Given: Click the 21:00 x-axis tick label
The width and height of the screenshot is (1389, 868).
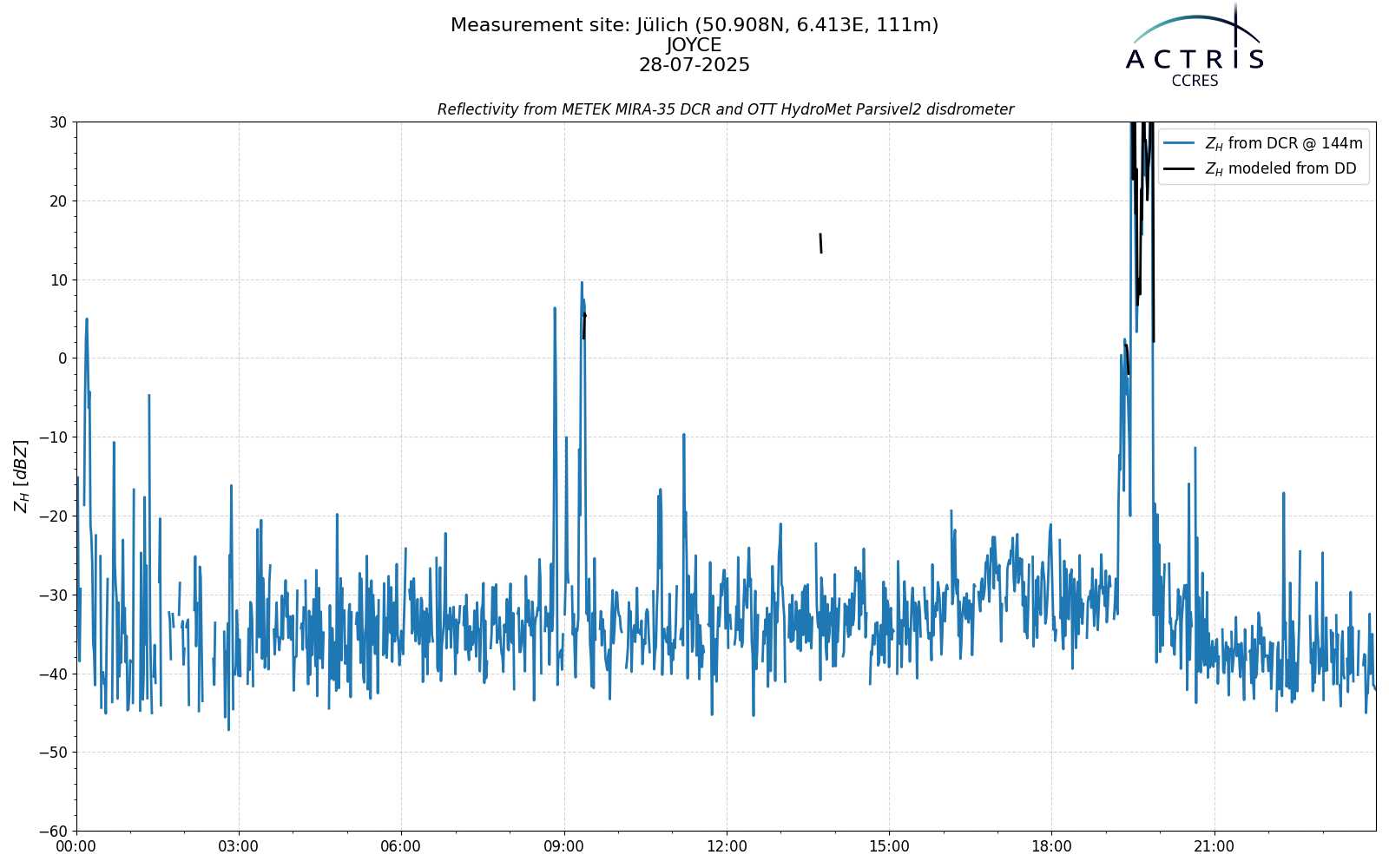Looking at the screenshot, I should point(1214,846).
